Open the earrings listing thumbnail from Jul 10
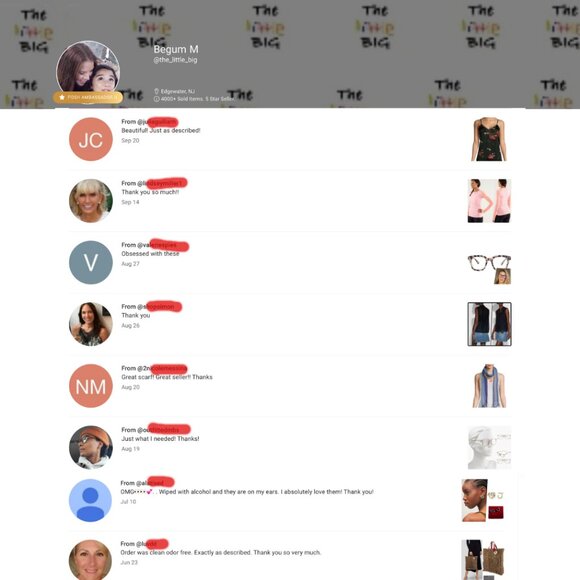This screenshot has height=580, width=580. pyautogui.click(x=483, y=500)
